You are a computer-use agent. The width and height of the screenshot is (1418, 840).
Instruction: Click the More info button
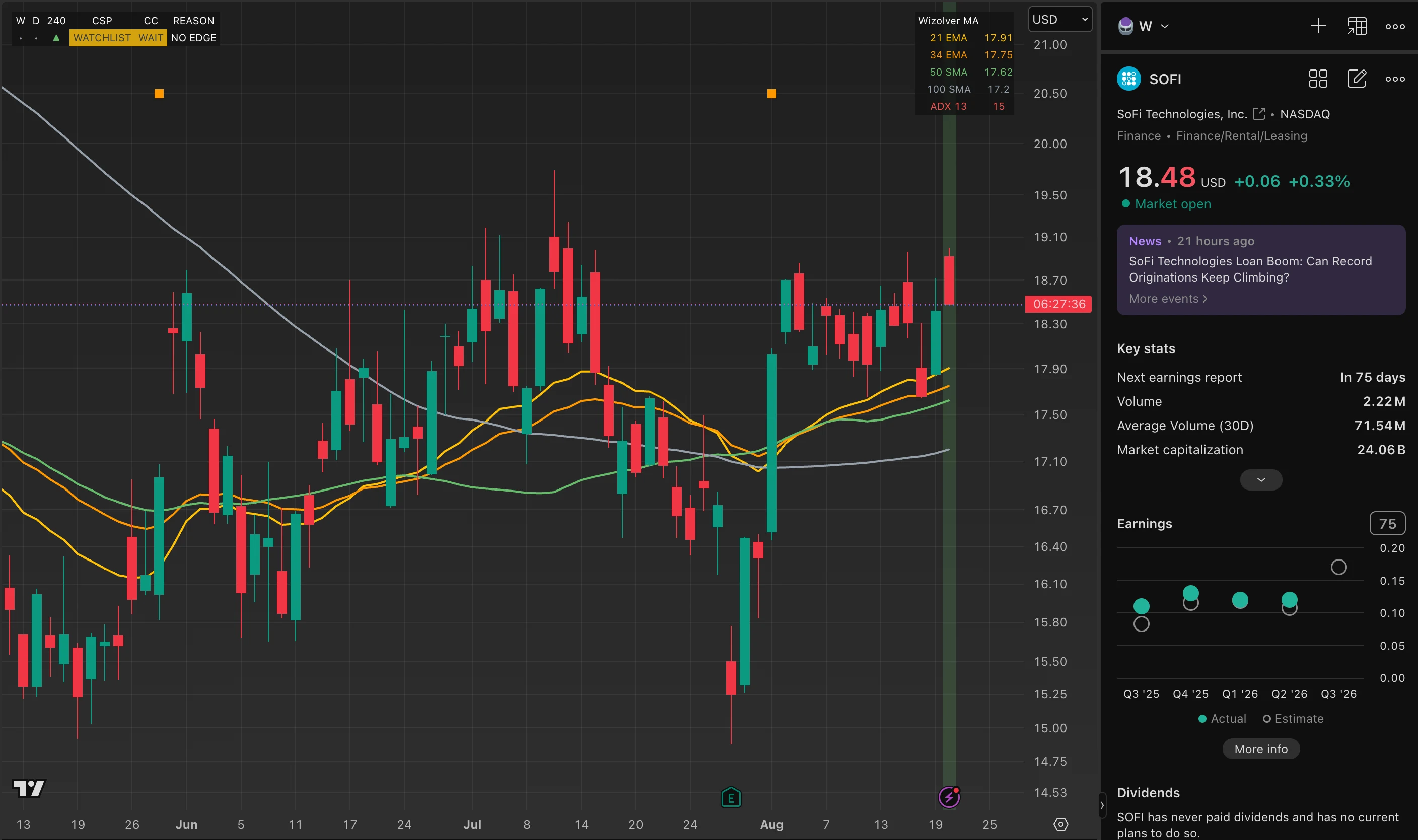1261,749
